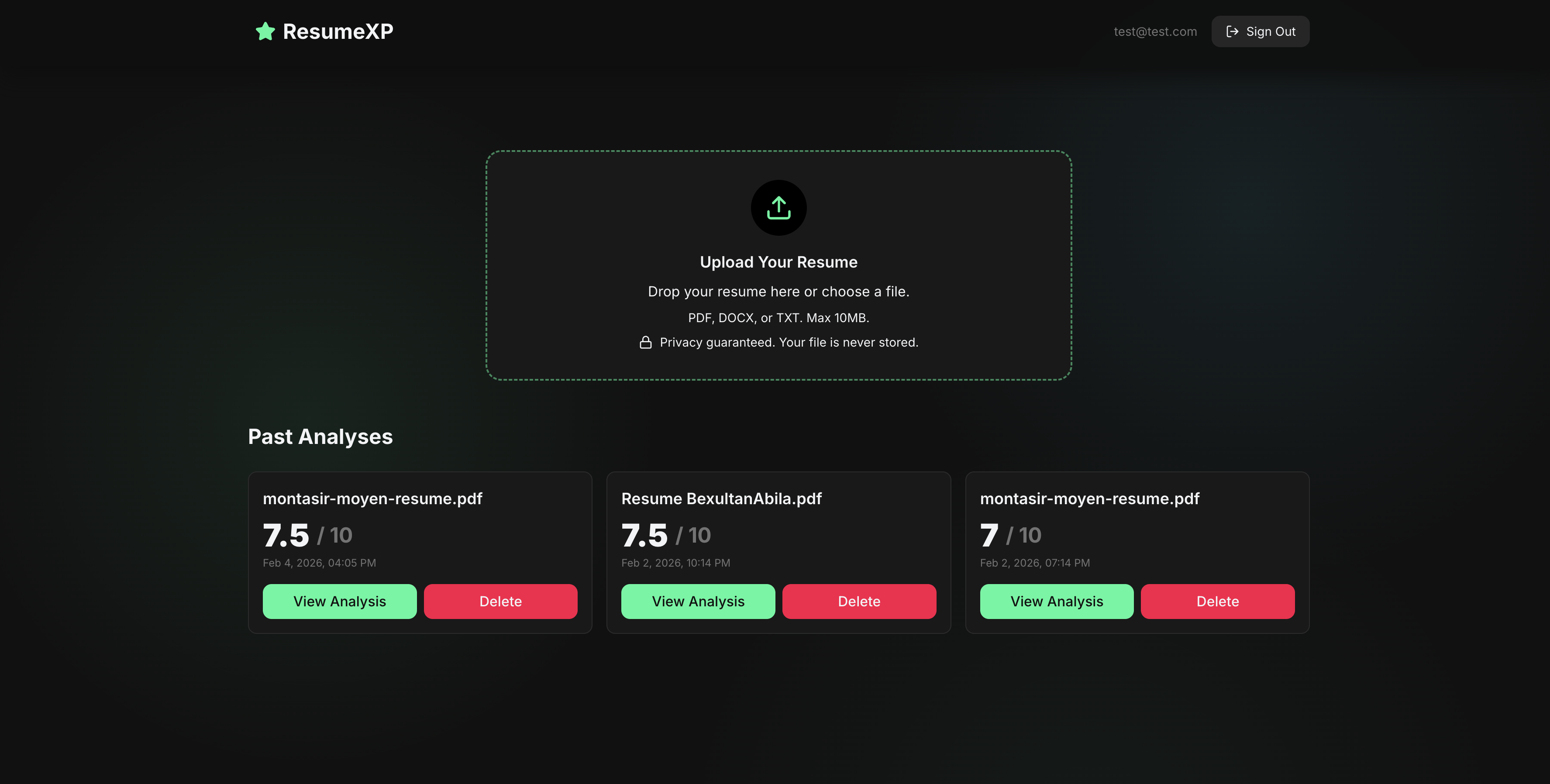View the analysis scored 7 / 10

[x=1056, y=601]
